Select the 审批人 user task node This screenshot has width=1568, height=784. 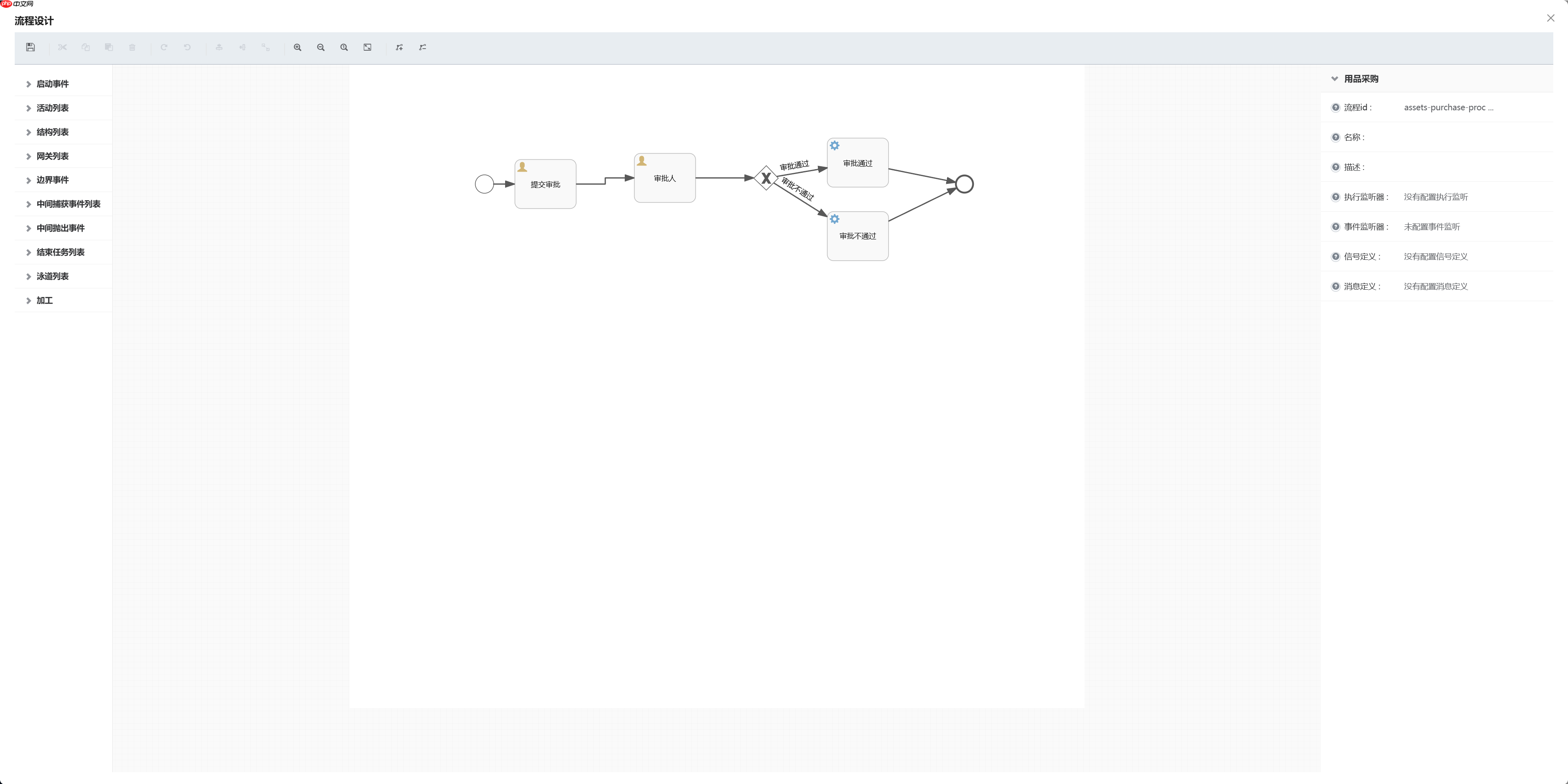(x=664, y=178)
